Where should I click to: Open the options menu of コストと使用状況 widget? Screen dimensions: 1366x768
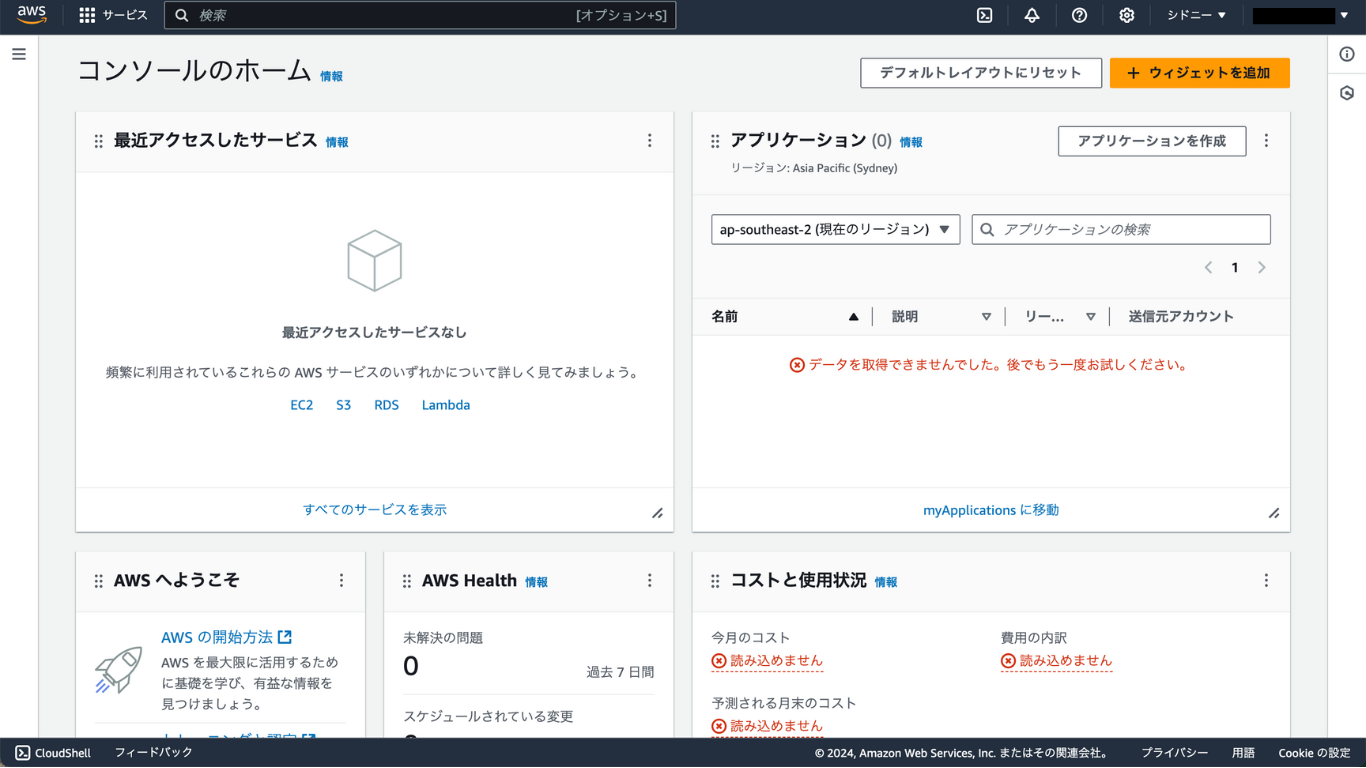[1266, 581]
